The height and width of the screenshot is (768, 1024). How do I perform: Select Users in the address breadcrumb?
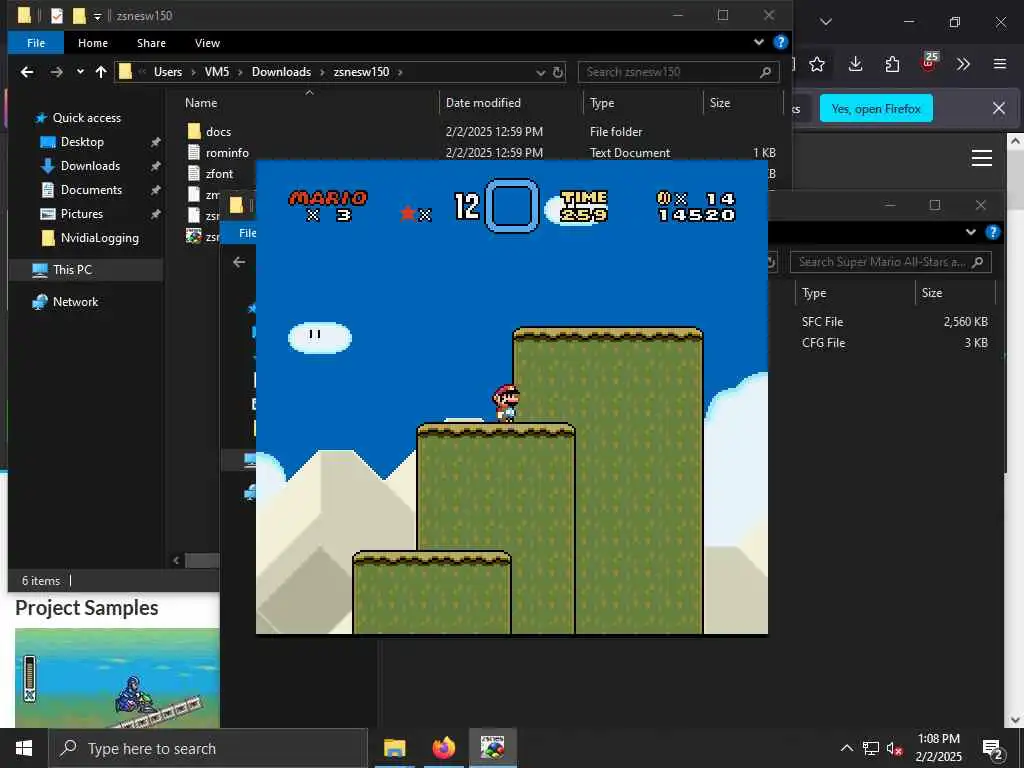168,72
